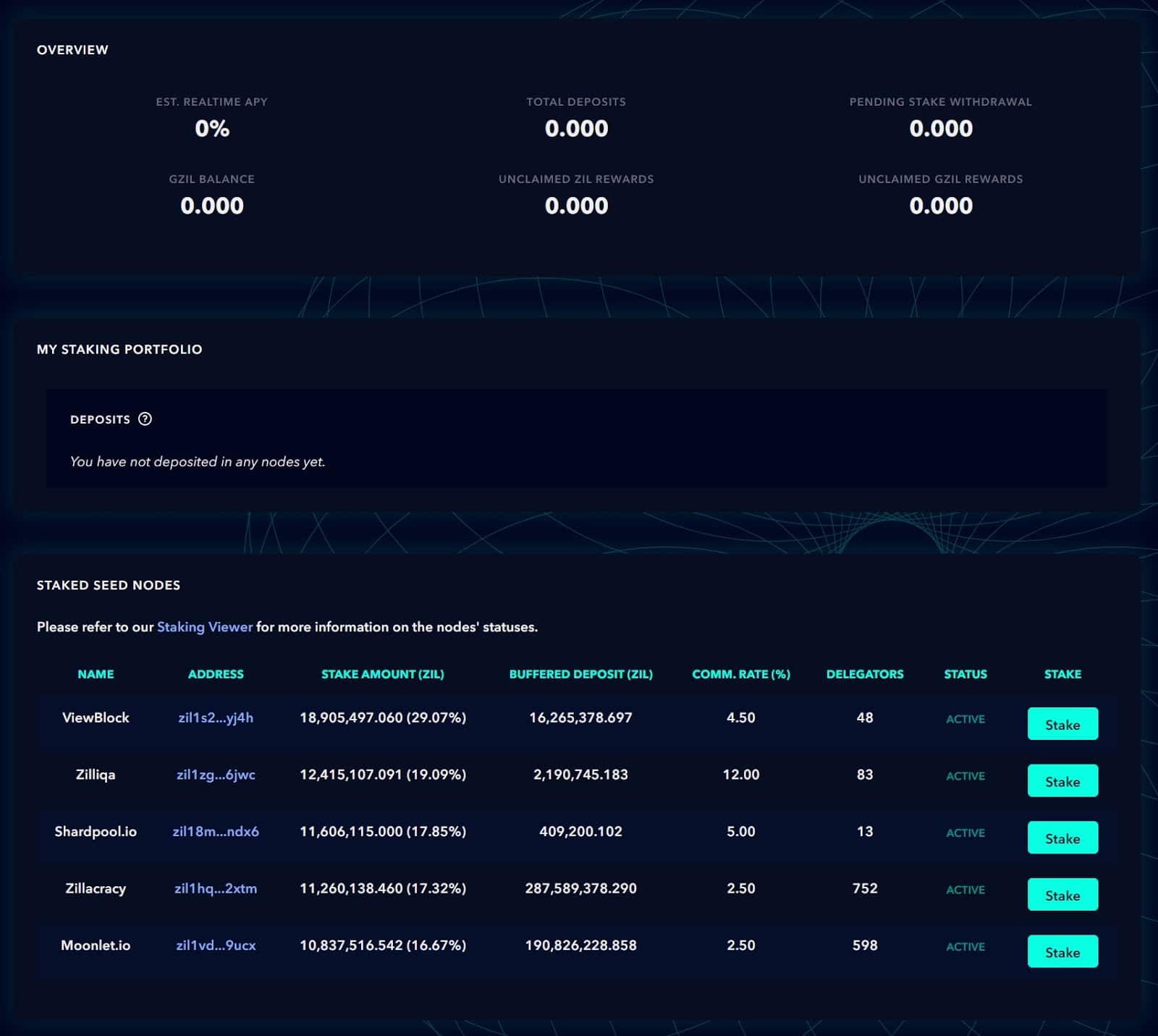1158x1036 pixels.
Task: Click Zilliqa commission rate 12.00
Action: click(x=741, y=775)
